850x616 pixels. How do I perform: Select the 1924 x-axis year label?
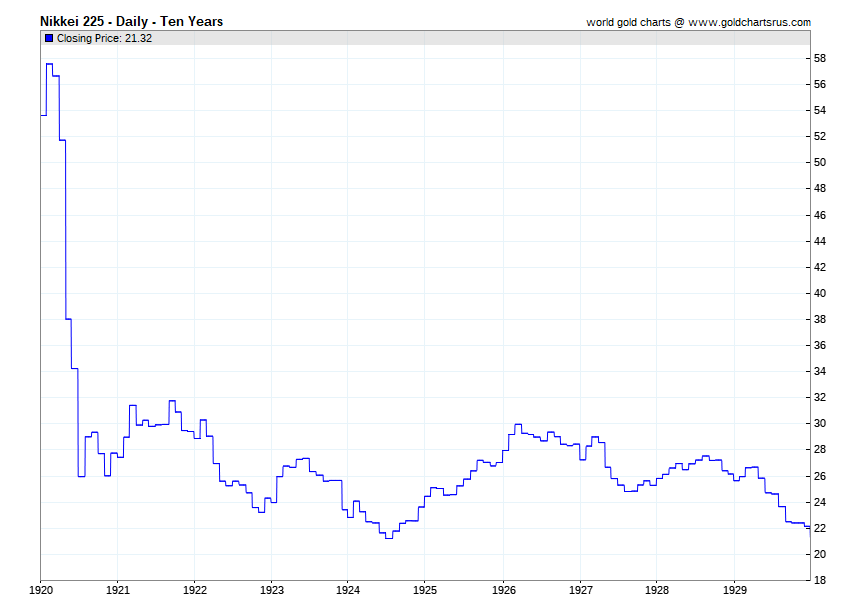(347, 590)
